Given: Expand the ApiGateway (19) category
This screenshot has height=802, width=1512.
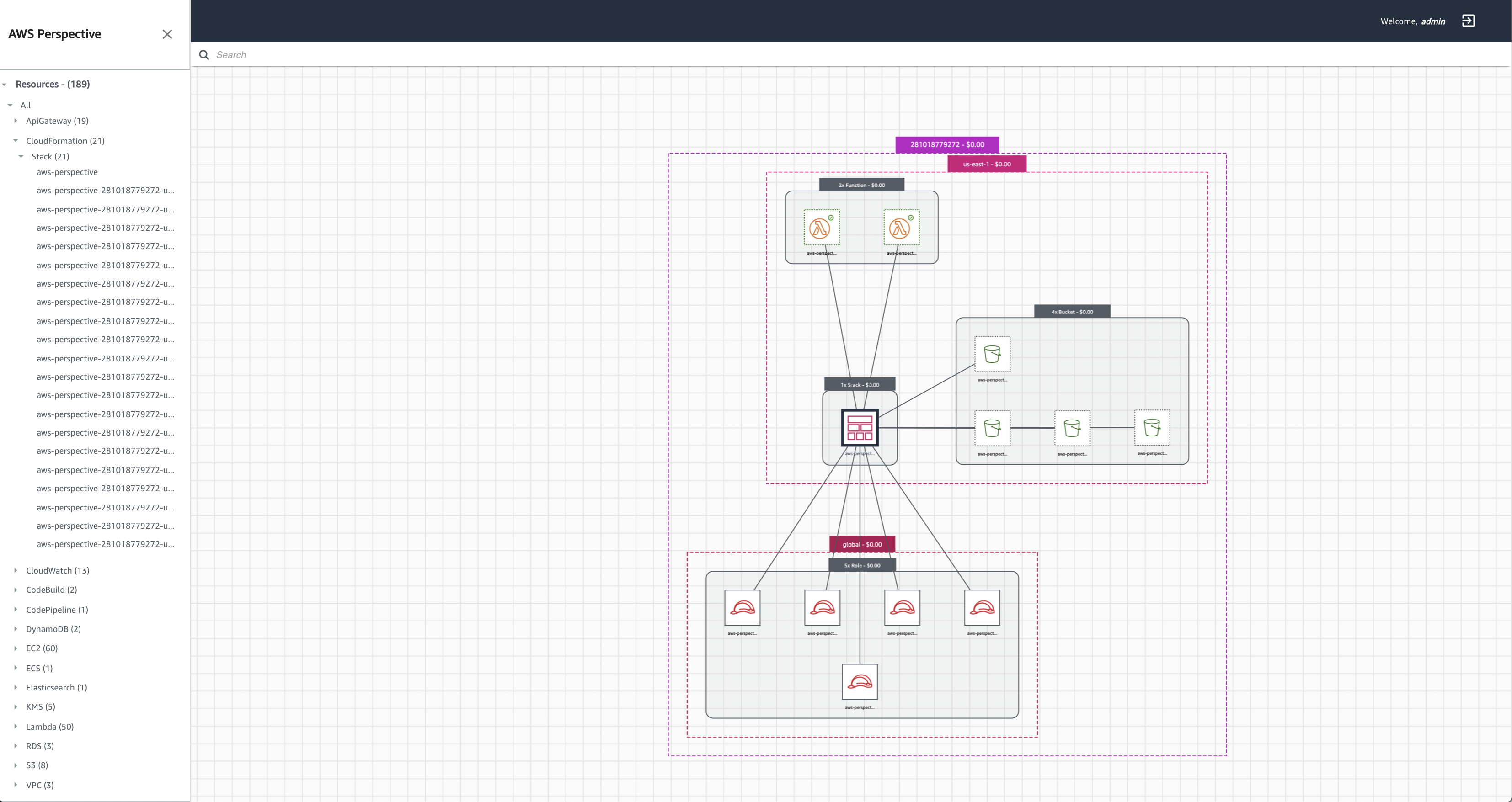Looking at the screenshot, I should point(15,121).
